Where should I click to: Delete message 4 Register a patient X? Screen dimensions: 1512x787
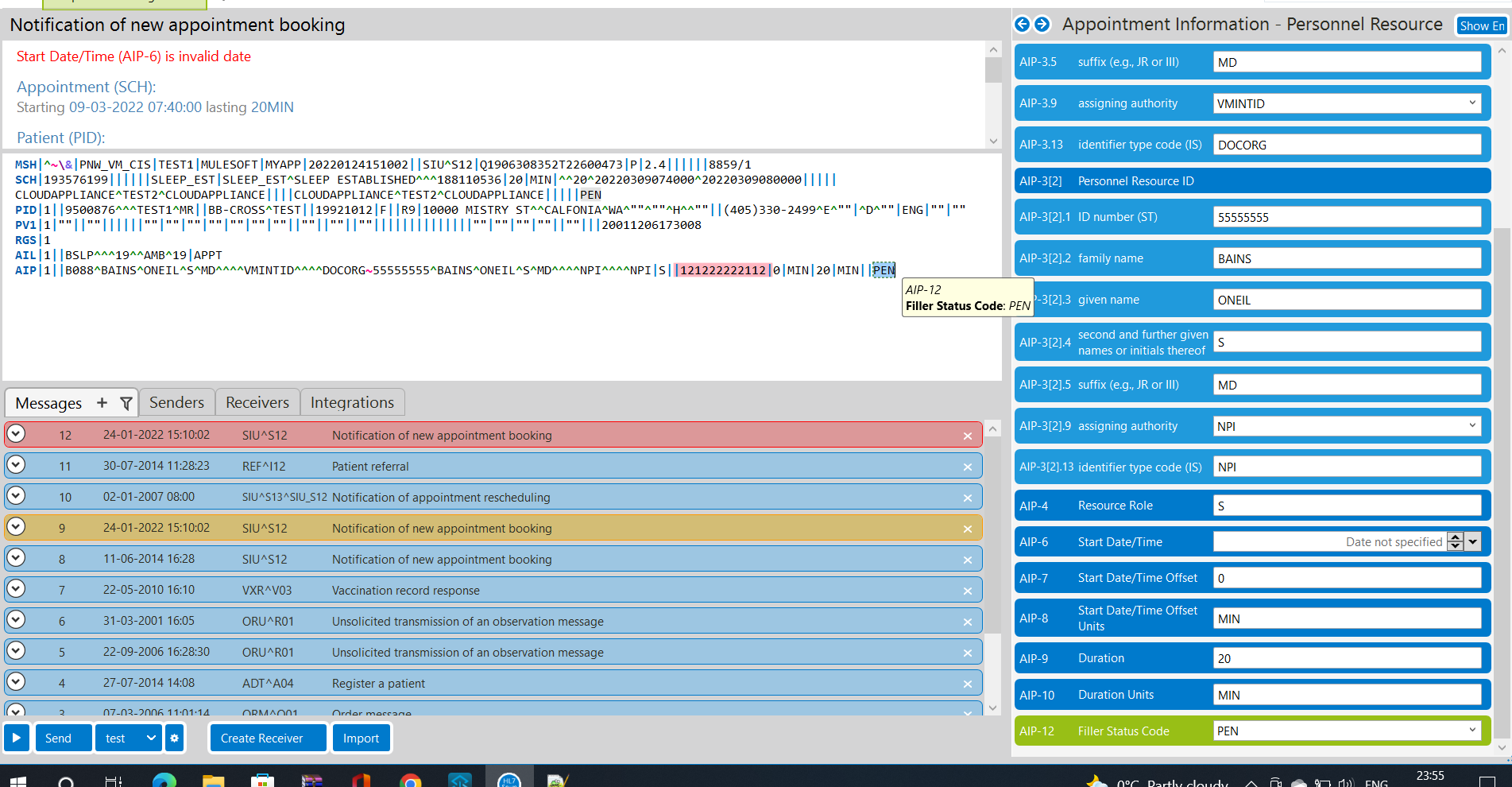(968, 684)
